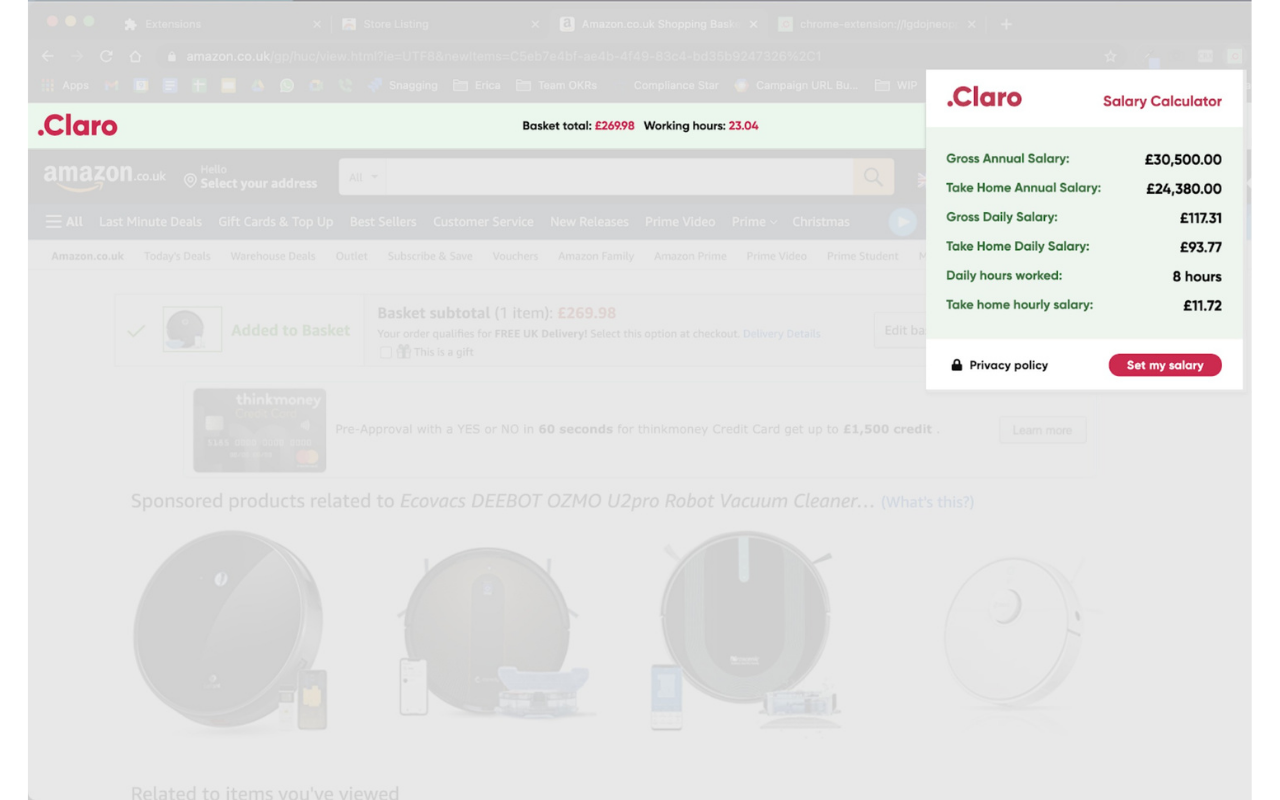Image resolution: width=1280 pixels, height=800 pixels.
Task: Click the Amazon.co.uk logo
Action: click(104, 177)
